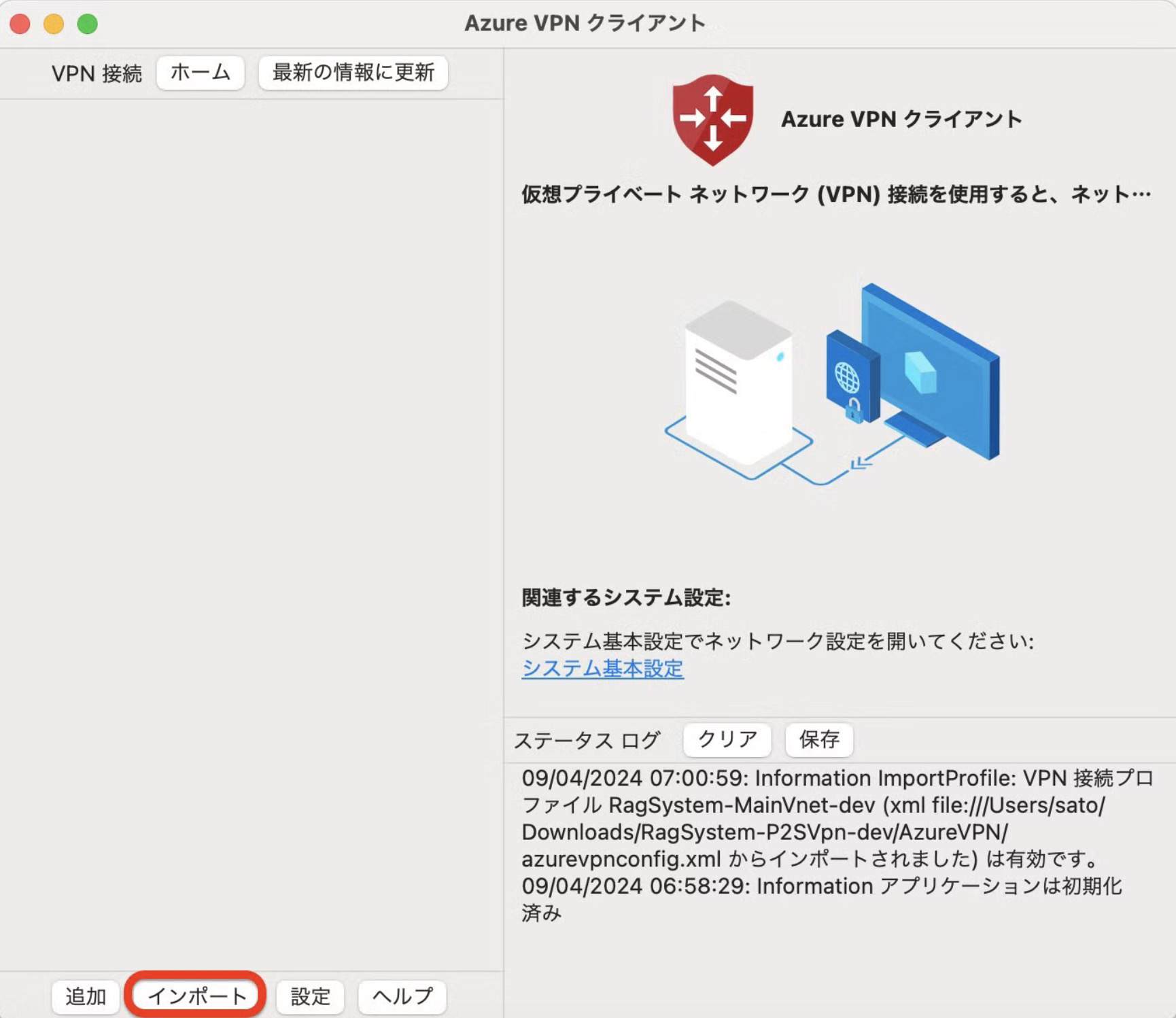Save the status log with 保存
The image size is (1176, 1018).
(819, 739)
